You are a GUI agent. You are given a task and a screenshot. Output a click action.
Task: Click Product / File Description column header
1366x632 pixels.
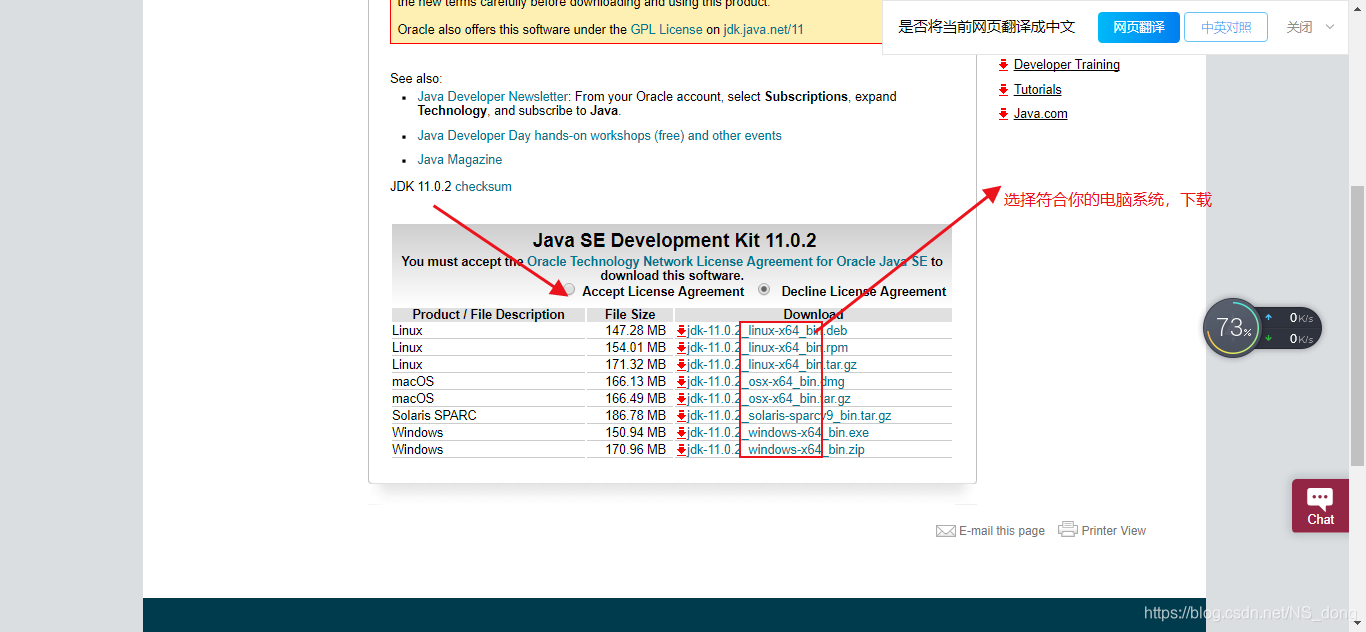pyautogui.click(x=488, y=315)
